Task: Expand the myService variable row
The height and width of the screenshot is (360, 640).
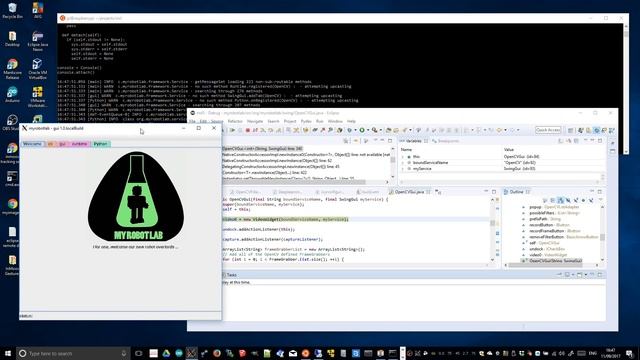Action: tap(403, 169)
